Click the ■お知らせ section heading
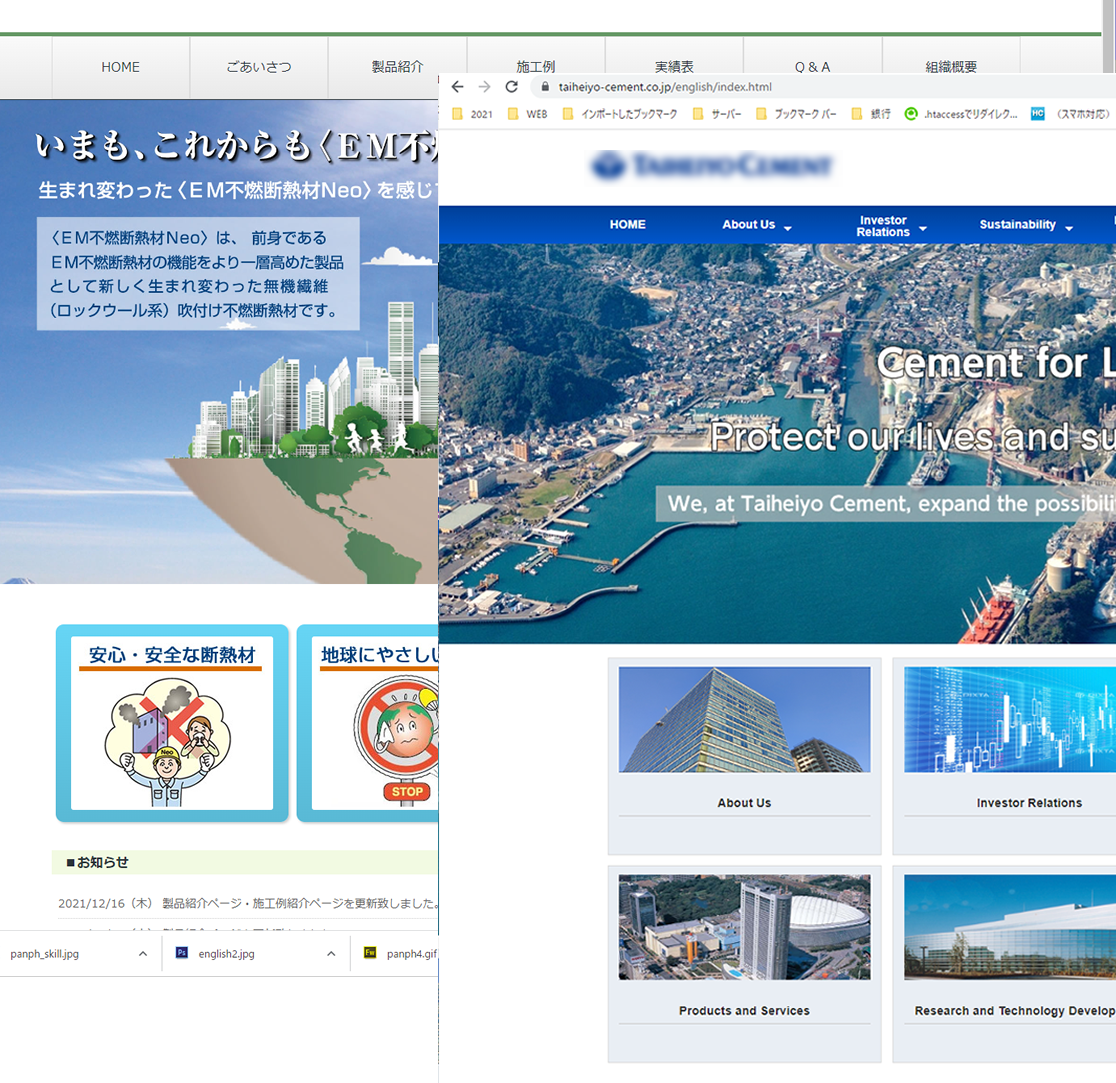This screenshot has height=1083, width=1116. click(x=98, y=862)
